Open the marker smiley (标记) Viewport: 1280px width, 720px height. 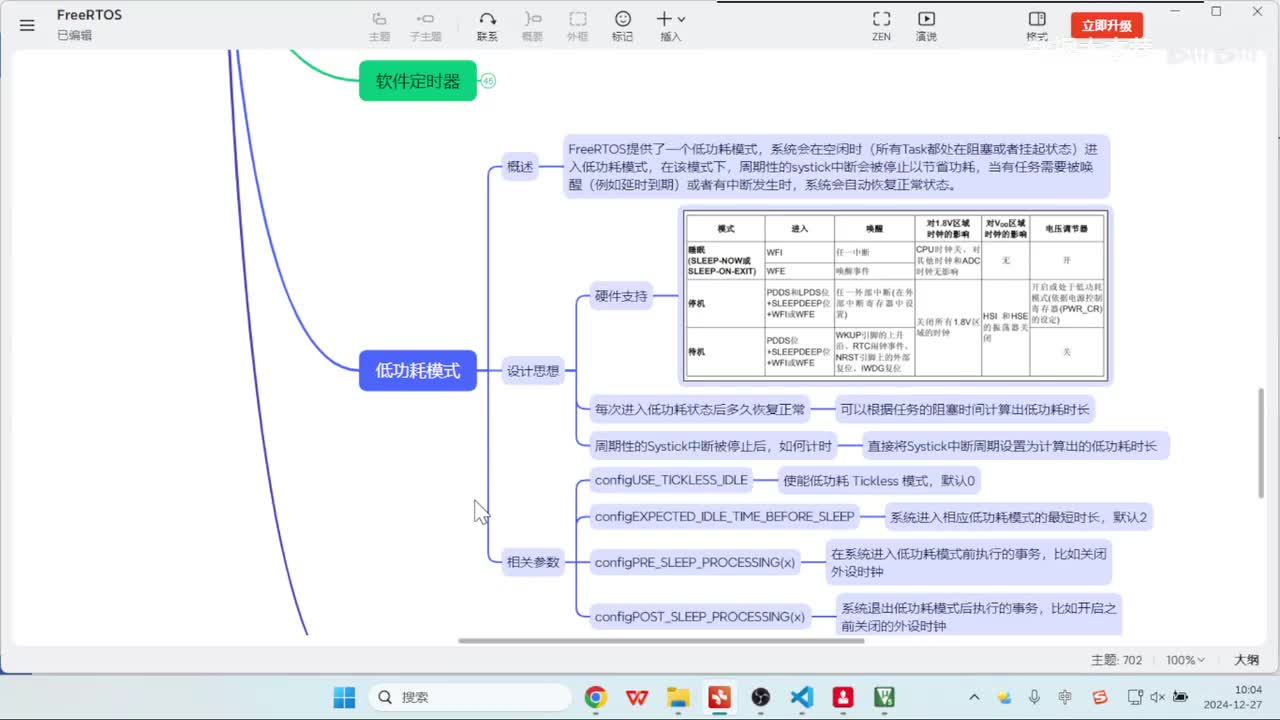[623, 26]
